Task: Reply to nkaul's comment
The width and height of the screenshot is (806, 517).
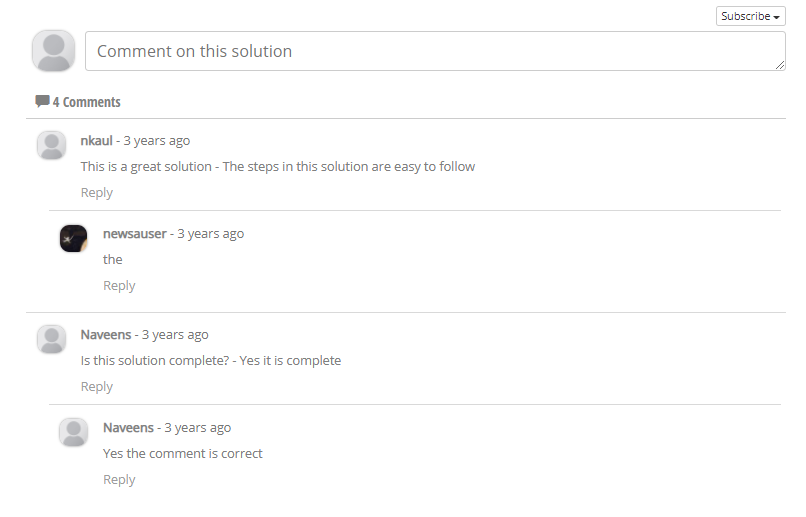Action: point(97,192)
